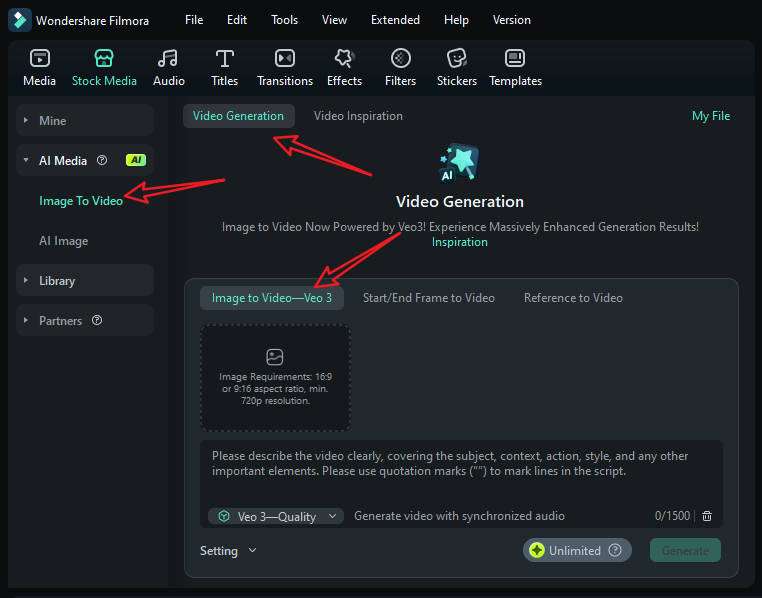Click the Inspiration link
This screenshot has width=762, height=598.
(x=460, y=242)
